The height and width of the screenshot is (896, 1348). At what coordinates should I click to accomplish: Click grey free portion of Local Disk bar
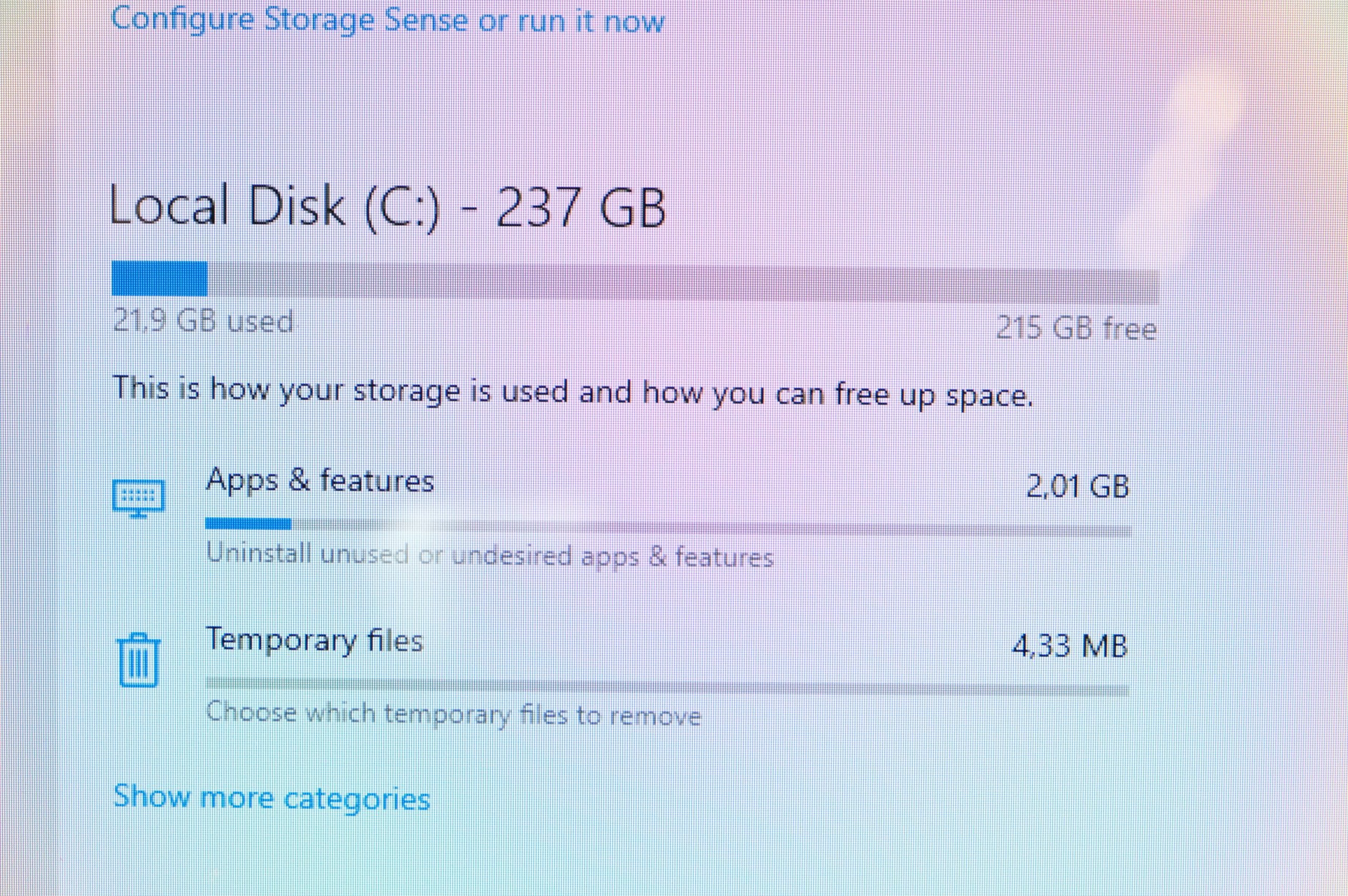[x=683, y=282]
